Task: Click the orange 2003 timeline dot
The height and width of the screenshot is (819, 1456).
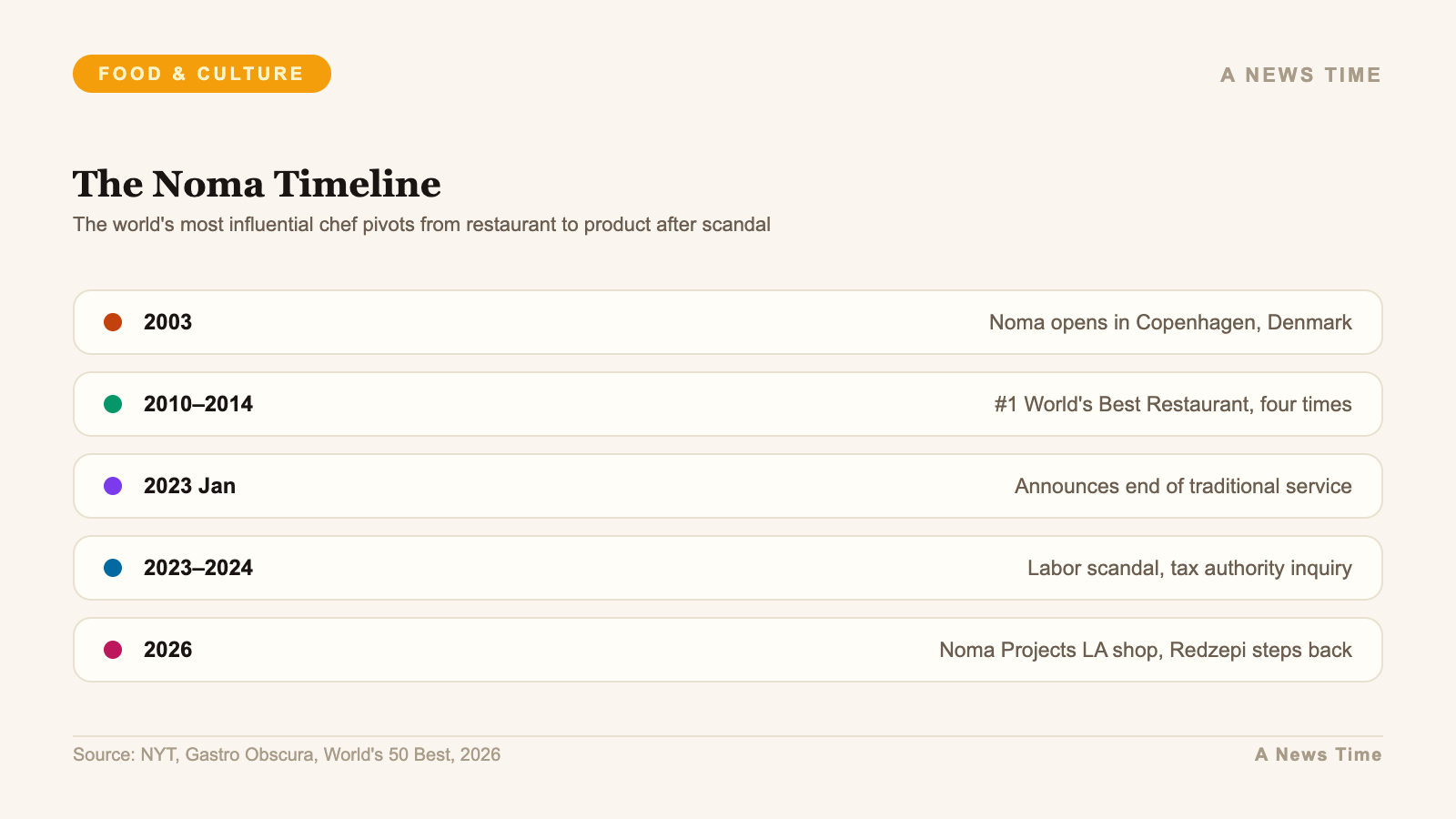Action: tap(113, 322)
